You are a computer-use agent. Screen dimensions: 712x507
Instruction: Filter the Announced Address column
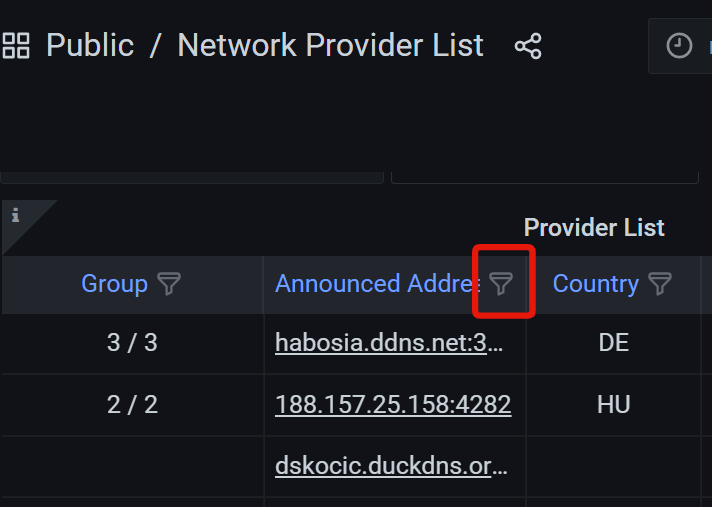click(x=501, y=284)
